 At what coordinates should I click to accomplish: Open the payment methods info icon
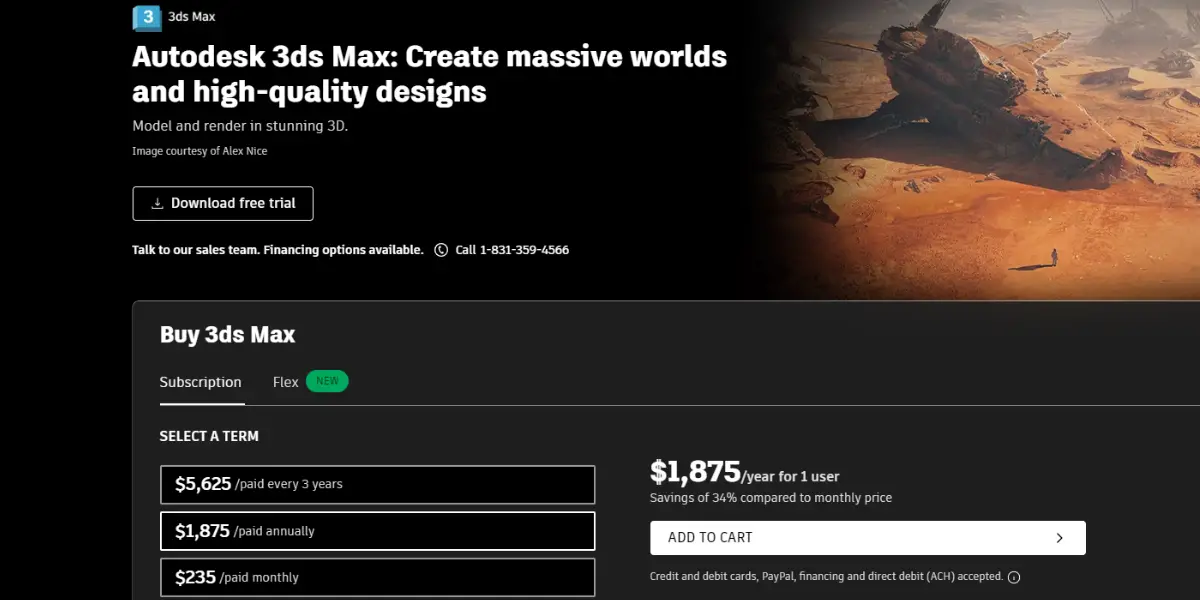(x=1014, y=577)
